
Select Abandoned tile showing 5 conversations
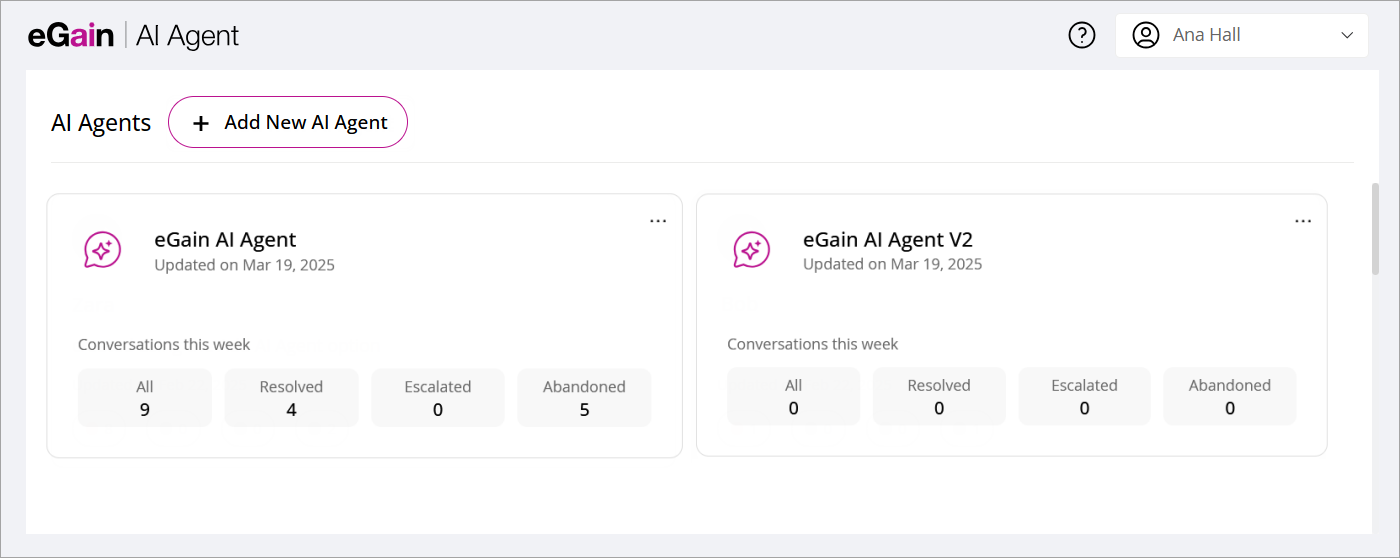coord(584,398)
